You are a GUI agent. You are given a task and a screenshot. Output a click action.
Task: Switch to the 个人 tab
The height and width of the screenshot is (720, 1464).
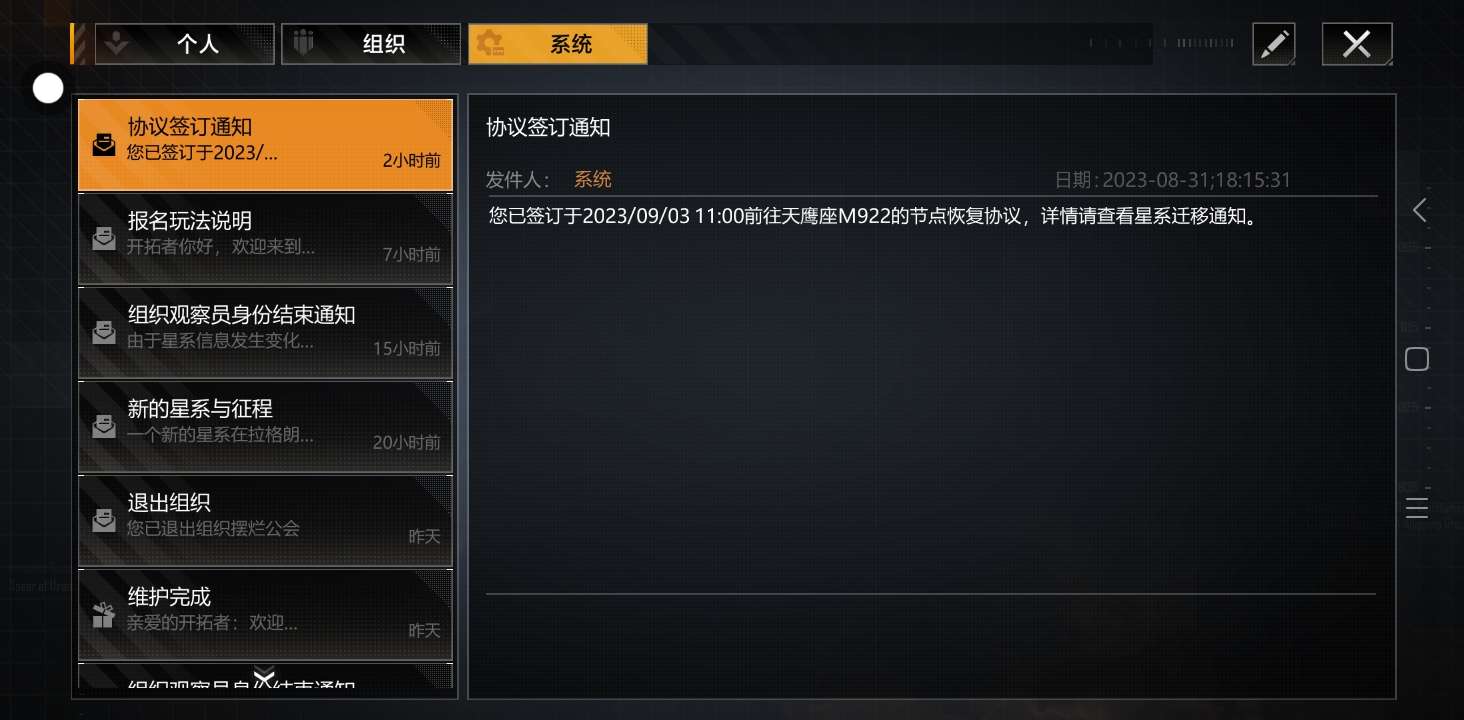click(x=185, y=45)
